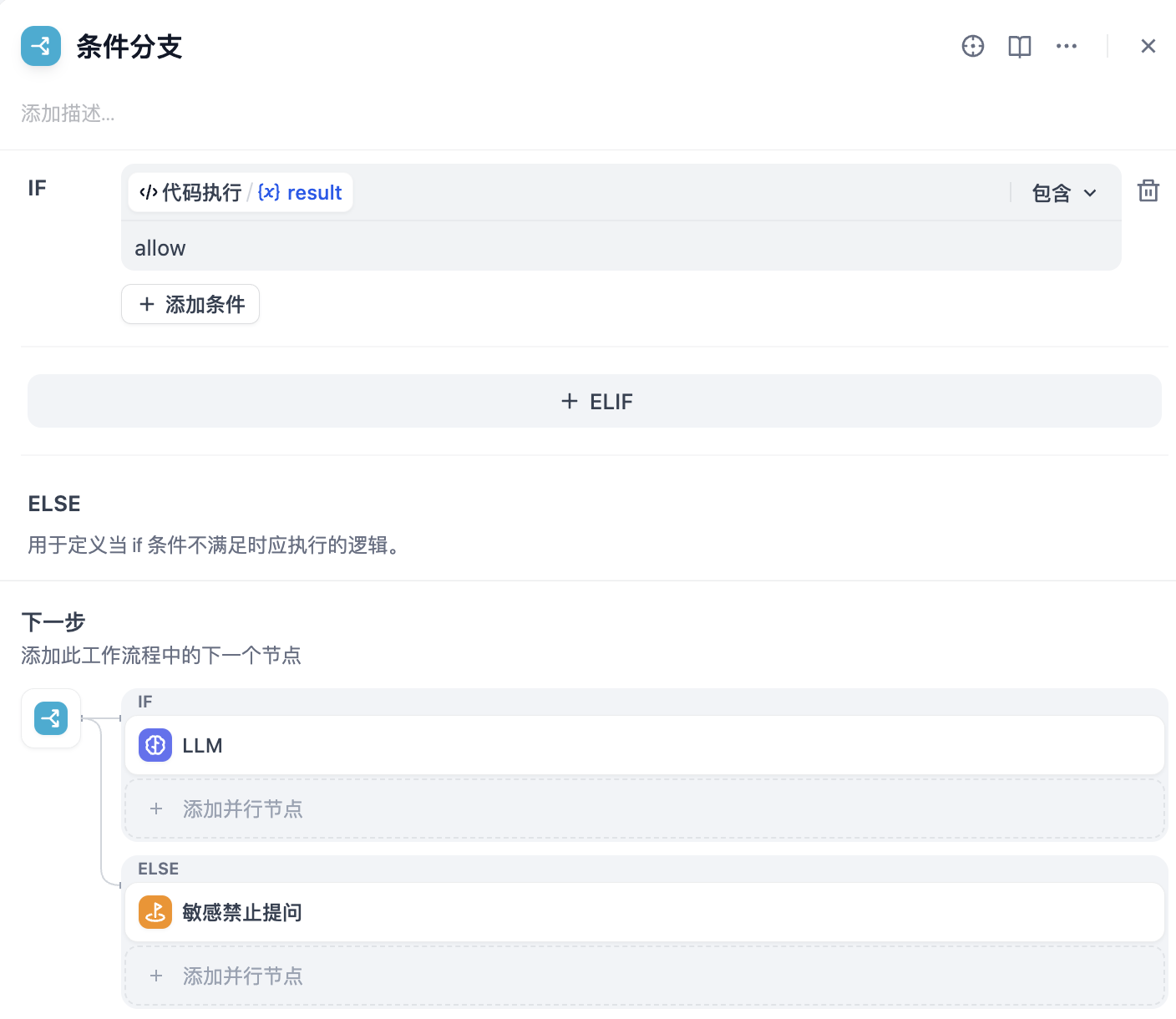
Task: Open the help documentation book icon
Action: pos(1019,46)
